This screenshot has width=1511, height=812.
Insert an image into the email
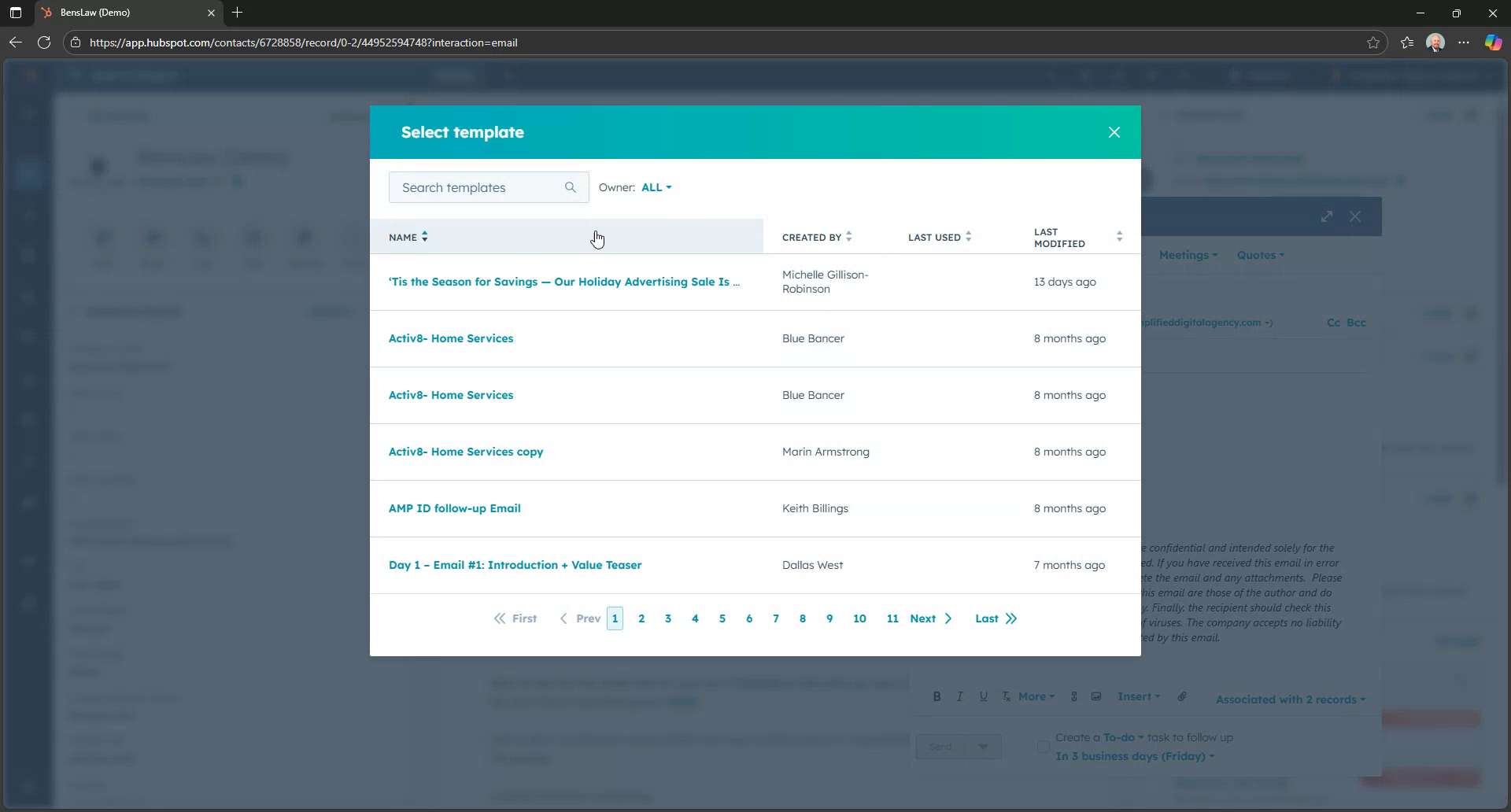1096,696
